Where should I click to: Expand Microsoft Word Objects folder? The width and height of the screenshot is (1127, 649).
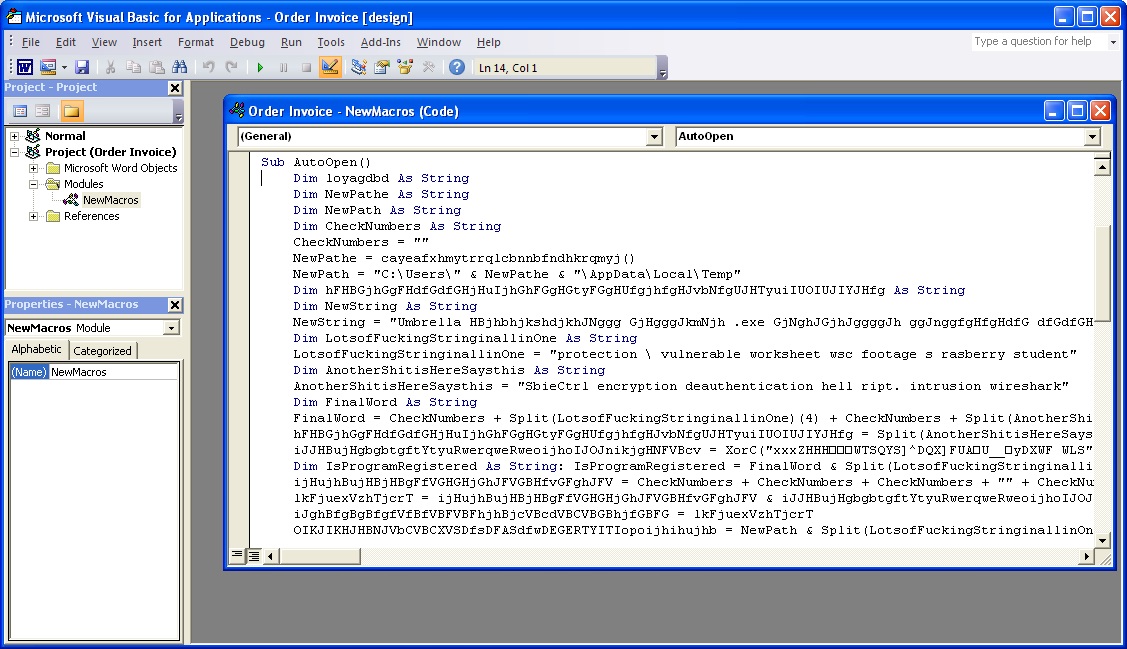tap(33, 168)
